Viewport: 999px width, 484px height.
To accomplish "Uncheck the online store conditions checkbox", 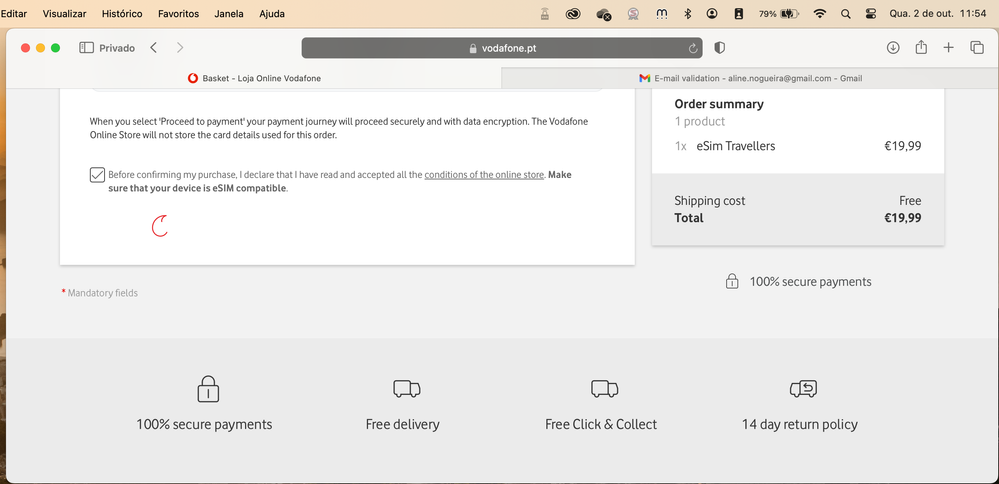I will coord(97,175).
